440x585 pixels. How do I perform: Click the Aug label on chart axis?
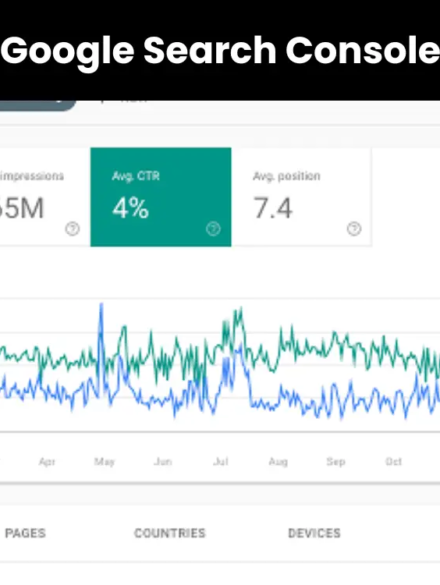pos(278,462)
